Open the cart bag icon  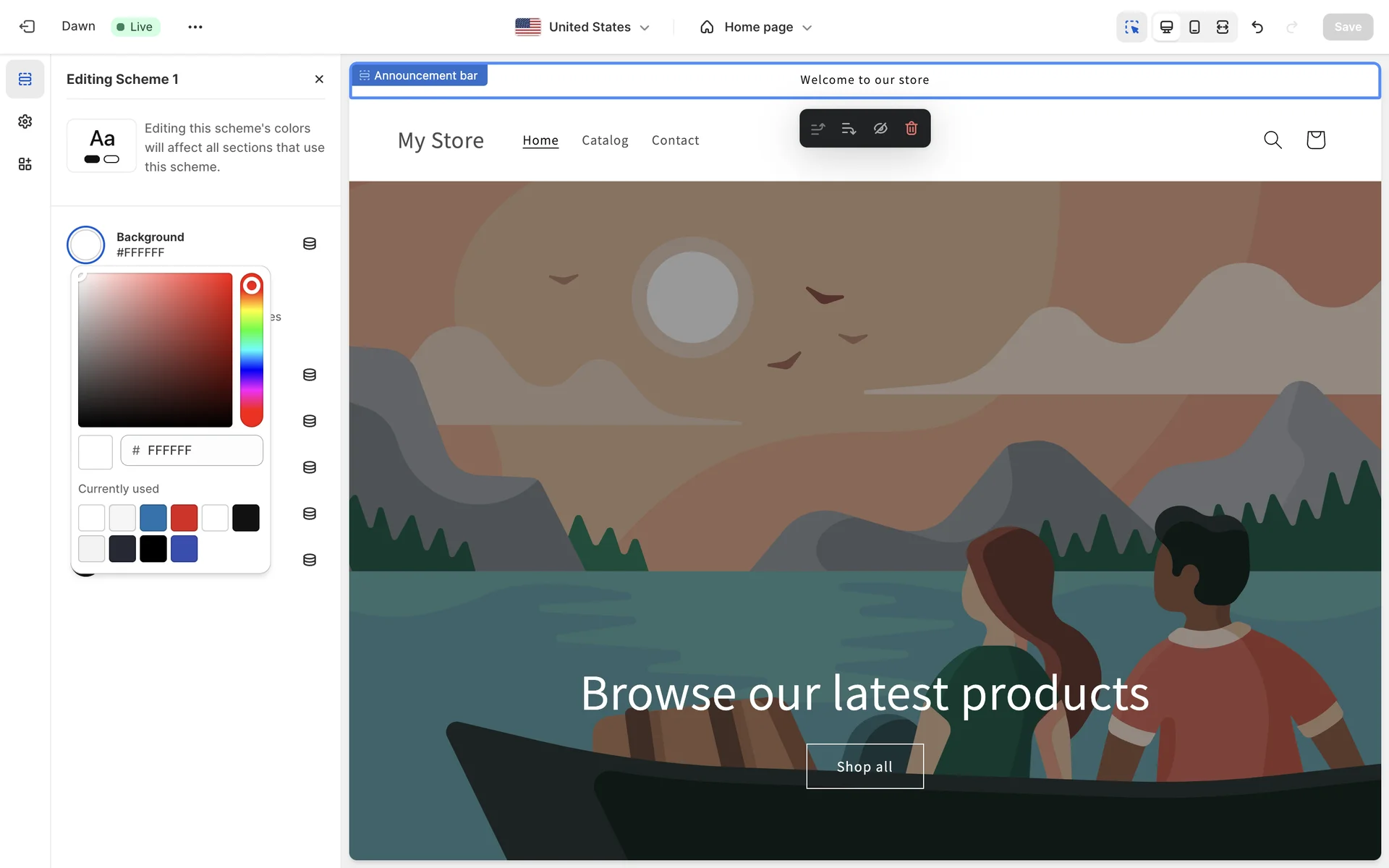tap(1315, 140)
